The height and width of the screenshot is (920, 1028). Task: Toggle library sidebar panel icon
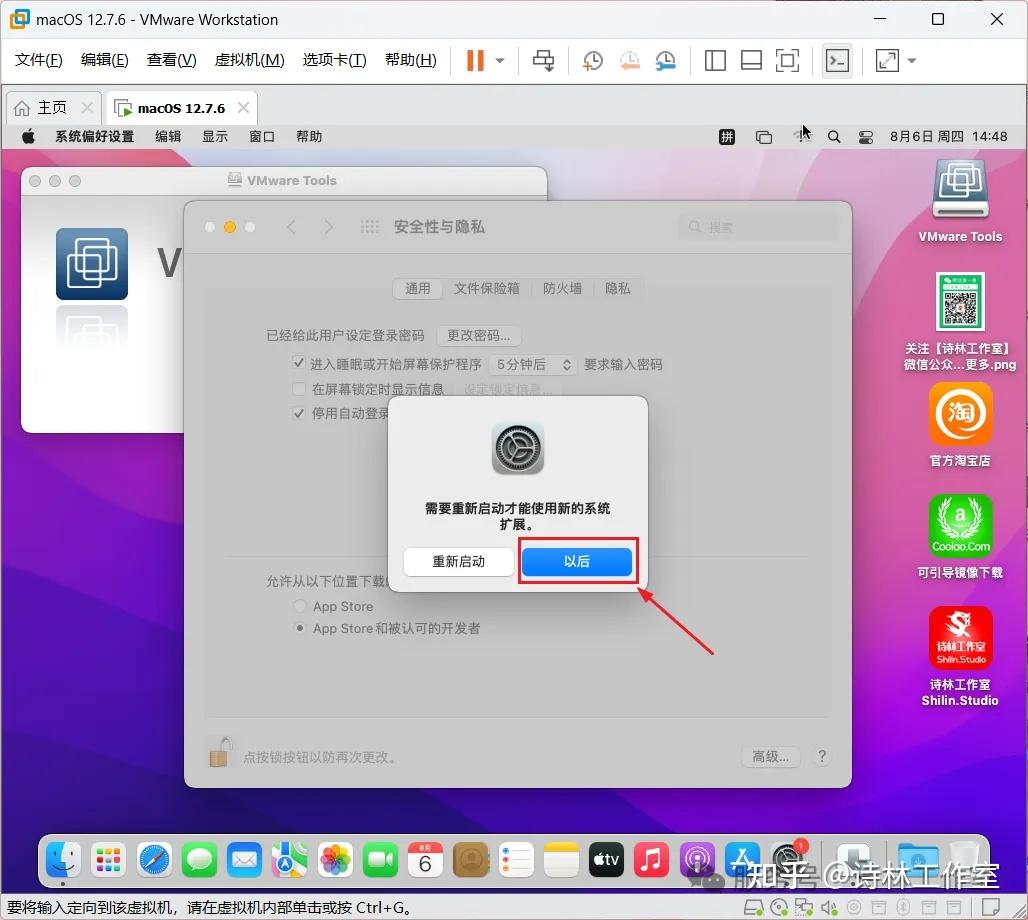(x=715, y=60)
